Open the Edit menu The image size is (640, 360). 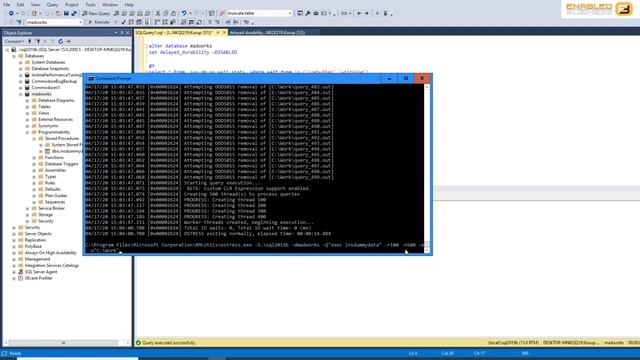pyautogui.click(x=20, y=4)
